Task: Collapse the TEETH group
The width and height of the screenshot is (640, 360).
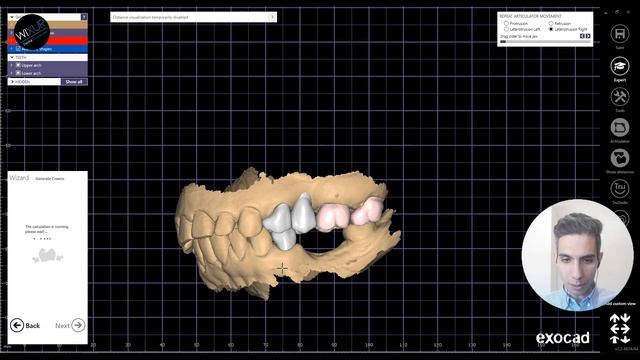Action: click(12, 58)
